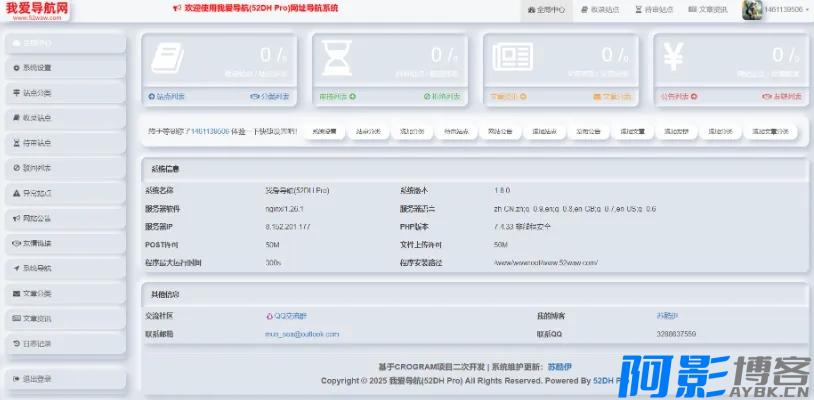
Task: Click the sign-out icon for 退出登录
Action: [x=16, y=379]
